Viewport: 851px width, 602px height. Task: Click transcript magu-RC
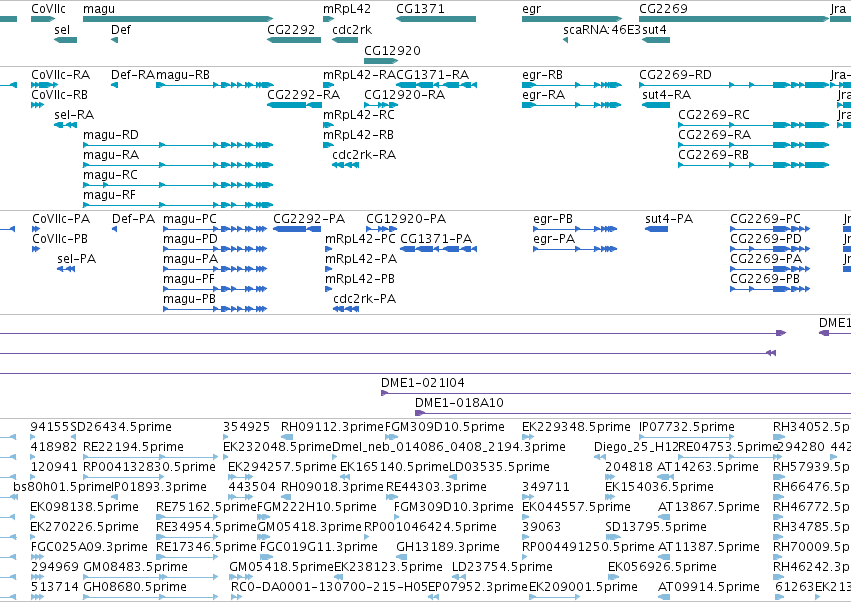pos(110,175)
